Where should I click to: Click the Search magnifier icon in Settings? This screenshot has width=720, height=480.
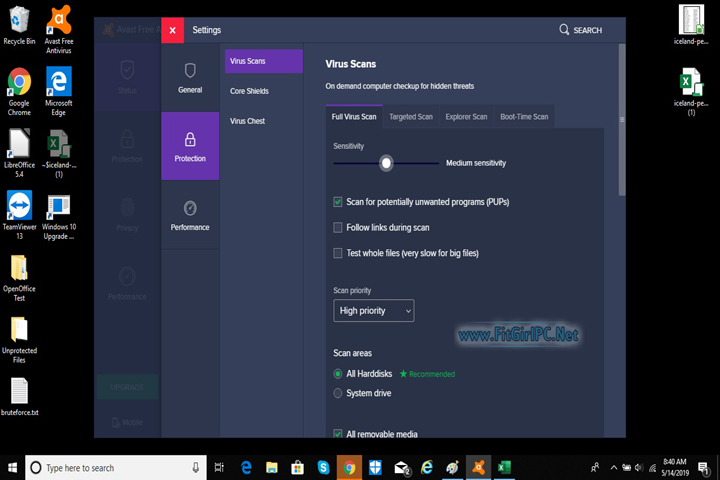pyautogui.click(x=565, y=30)
